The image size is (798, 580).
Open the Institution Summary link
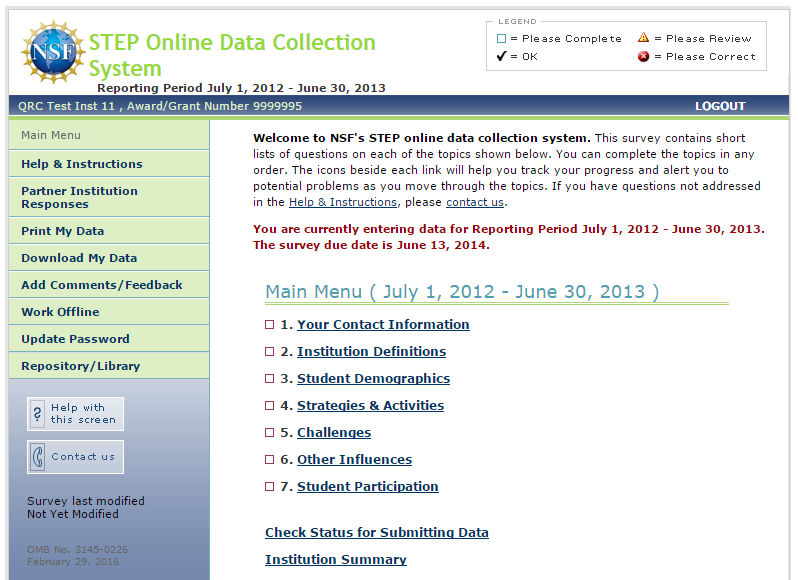[x=336, y=559]
